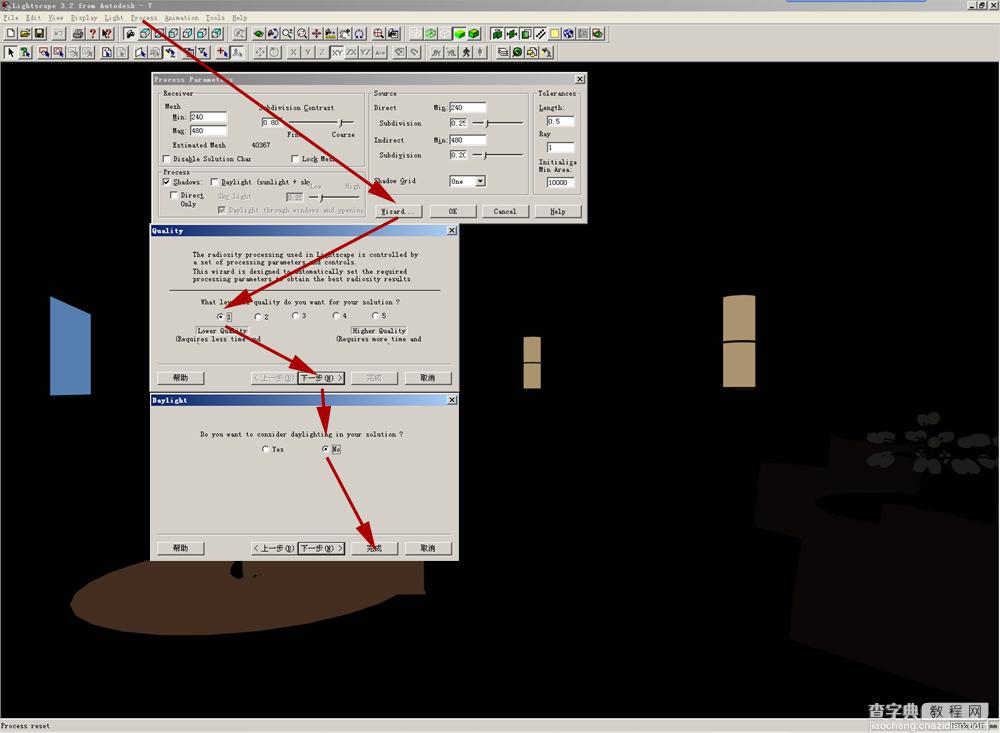Click the rotate circular arrow icon

click(274, 52)
